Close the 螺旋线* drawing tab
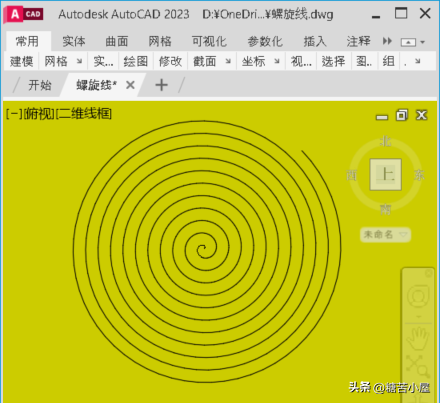Viewport: 440px width, 403px height. click(x=130, y=85)
